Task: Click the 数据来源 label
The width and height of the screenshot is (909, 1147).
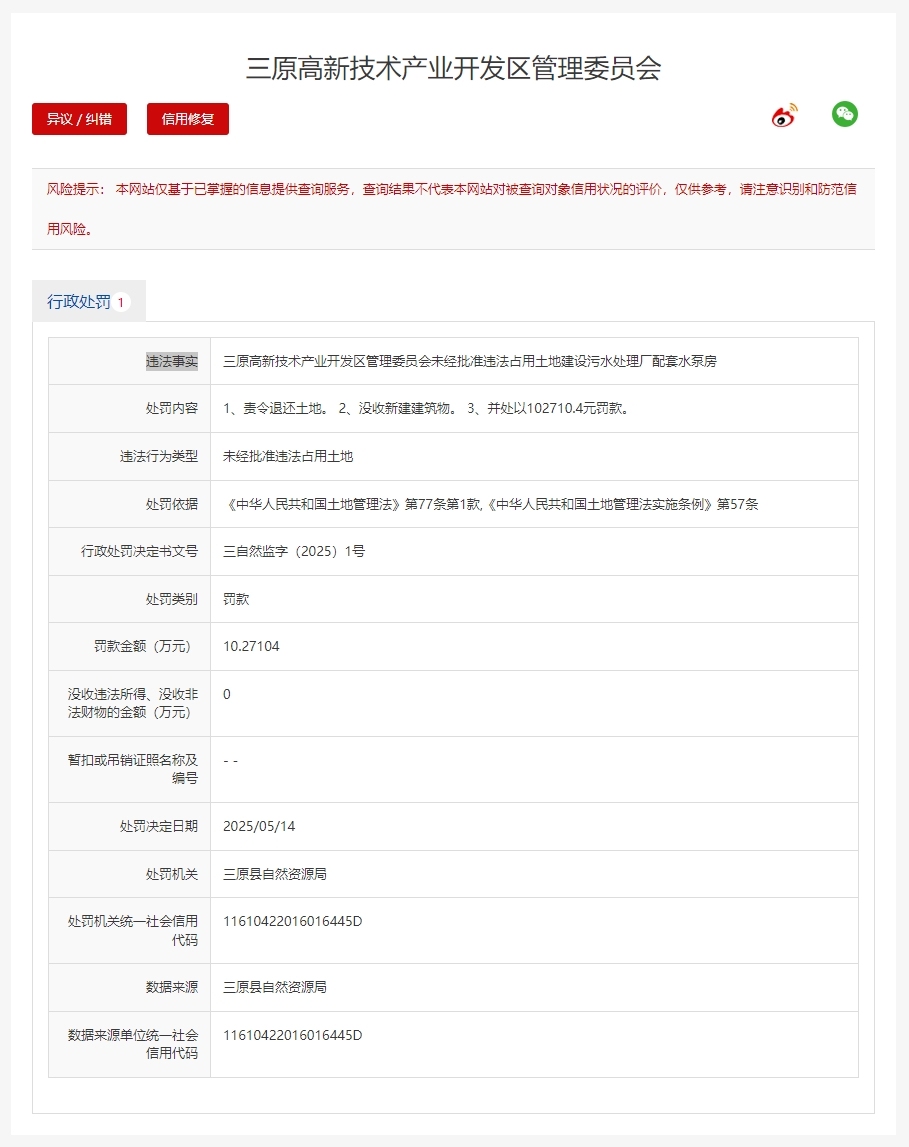Action: (171, 988)
